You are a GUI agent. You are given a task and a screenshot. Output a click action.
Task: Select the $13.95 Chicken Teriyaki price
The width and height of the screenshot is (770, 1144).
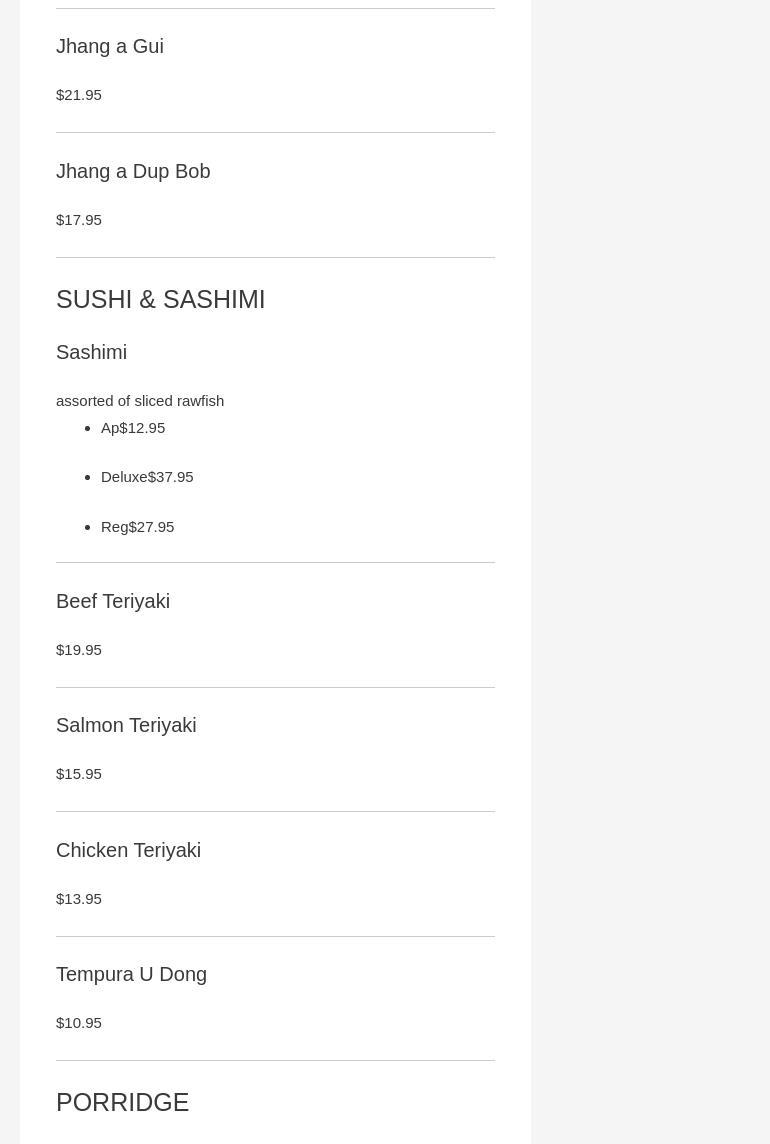[x=79, y=899]
